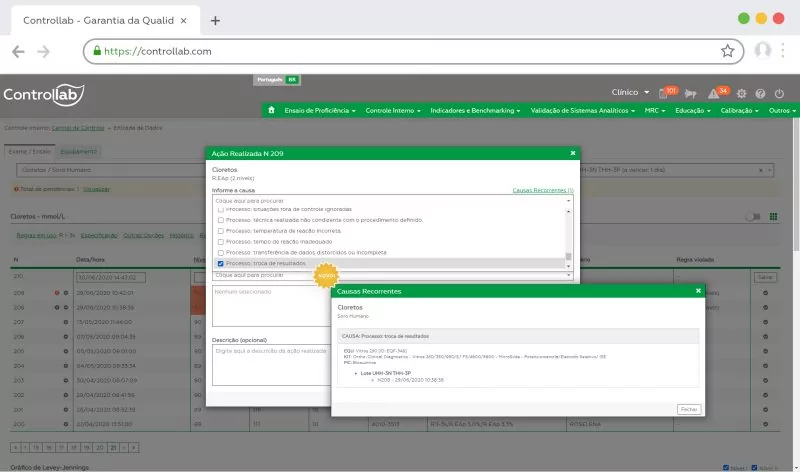Click Fechar in Causas Recorrentes popup
Viewport: 800px width, 472px height.
(689, 409)
